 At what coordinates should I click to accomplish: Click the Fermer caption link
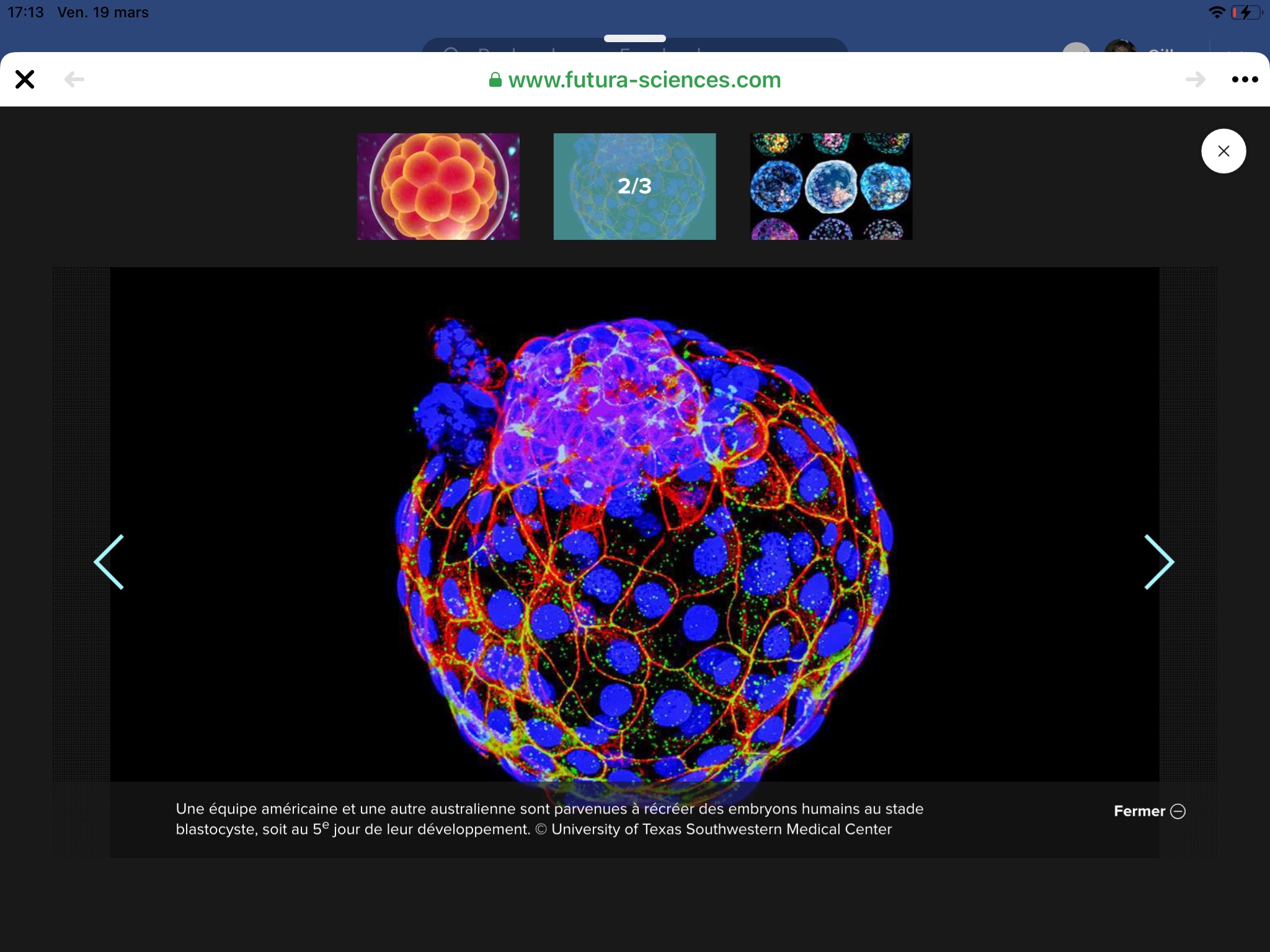click(1139, 811)
